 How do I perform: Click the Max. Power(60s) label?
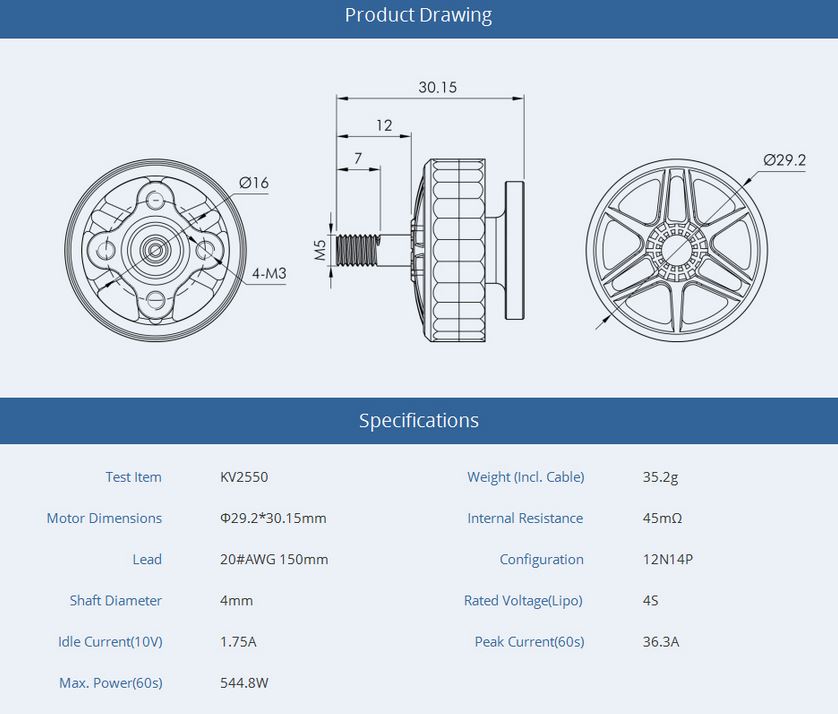(111, 682)
